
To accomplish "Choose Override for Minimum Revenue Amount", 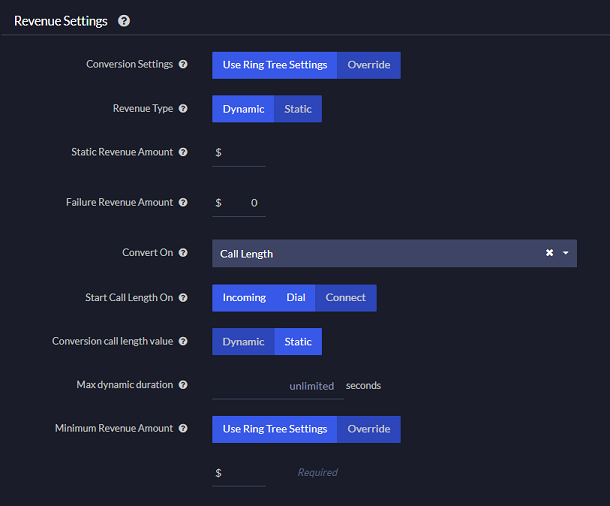I will pos(369,429).
